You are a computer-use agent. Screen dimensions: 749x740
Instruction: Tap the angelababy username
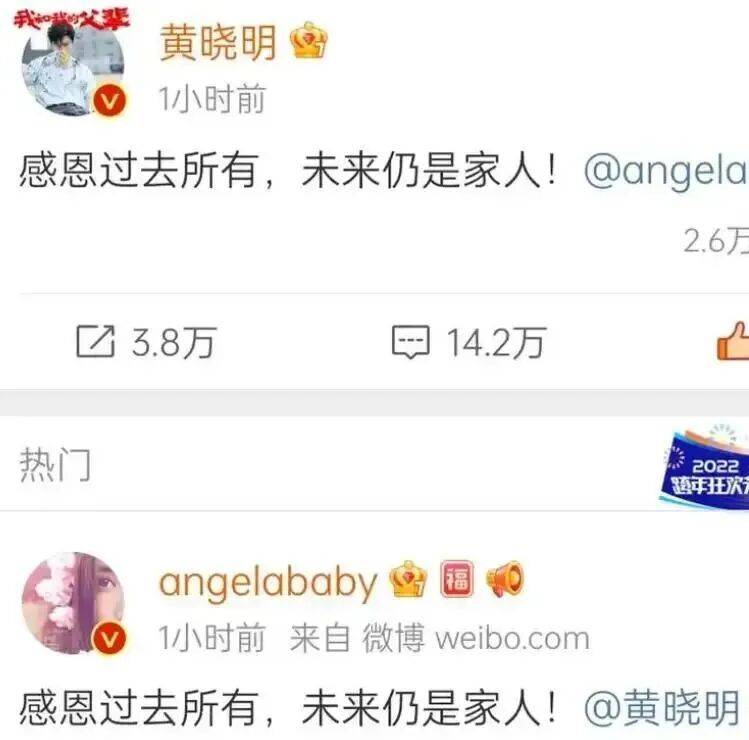click(268, 582)
